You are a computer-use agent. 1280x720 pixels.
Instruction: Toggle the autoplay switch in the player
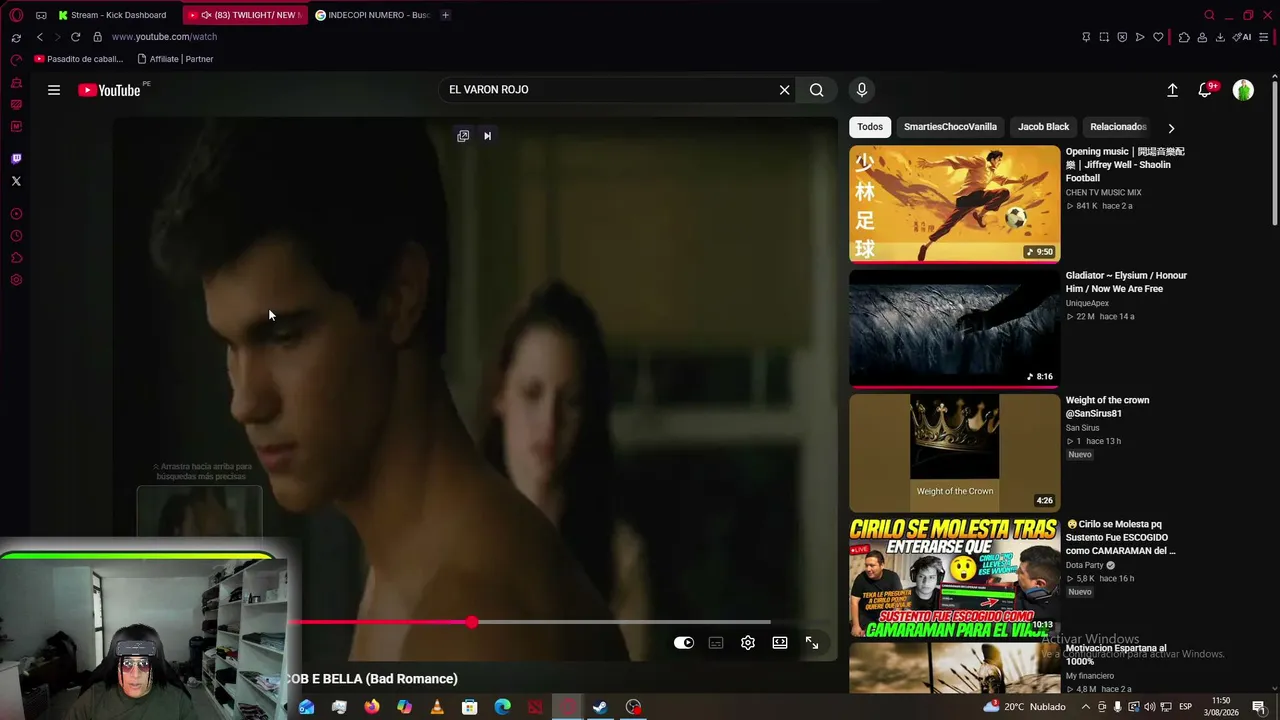click(x=684, y=643)
